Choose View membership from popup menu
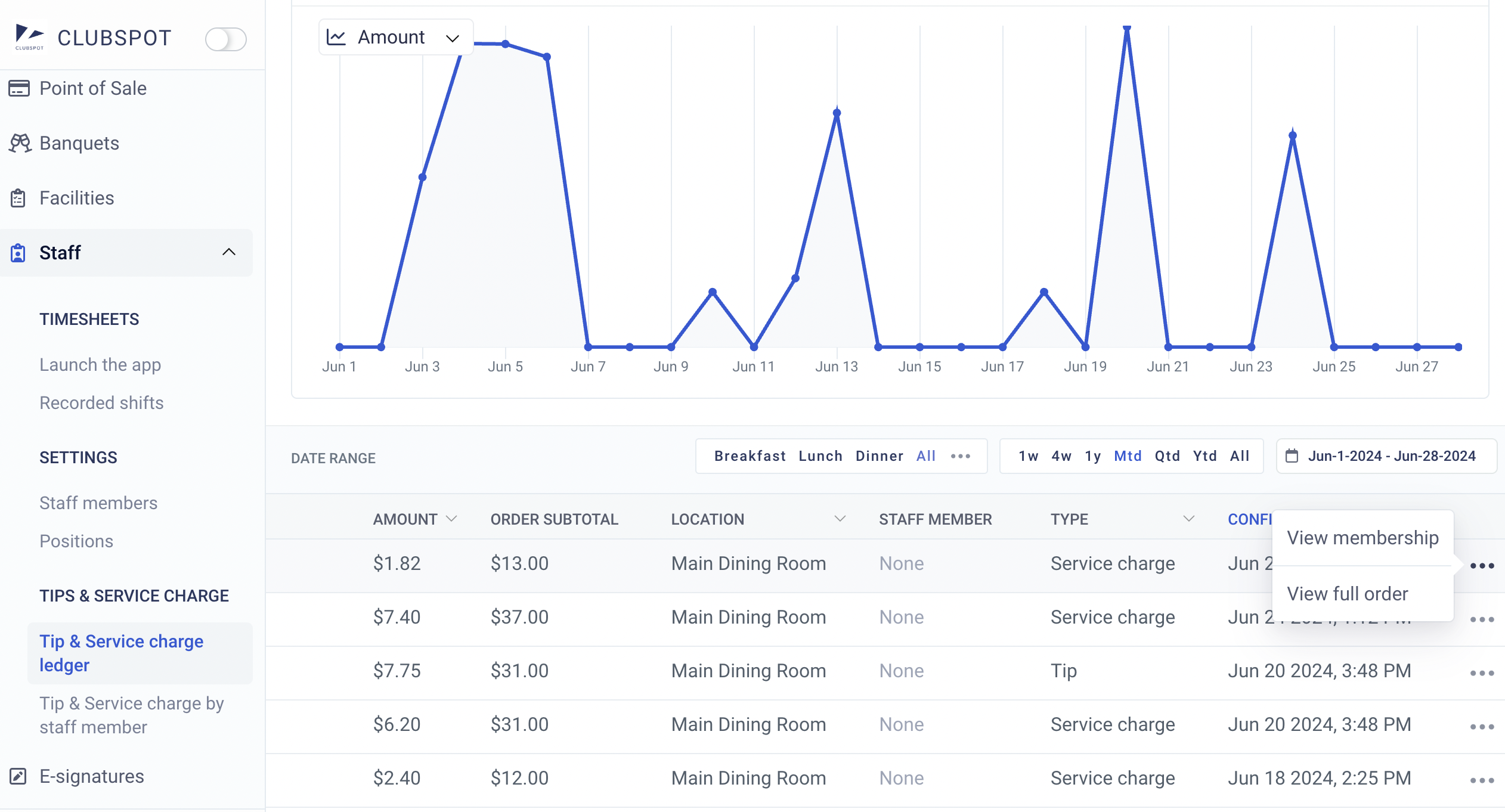This screenshot has width=1505, height=812. [1362, 538]
